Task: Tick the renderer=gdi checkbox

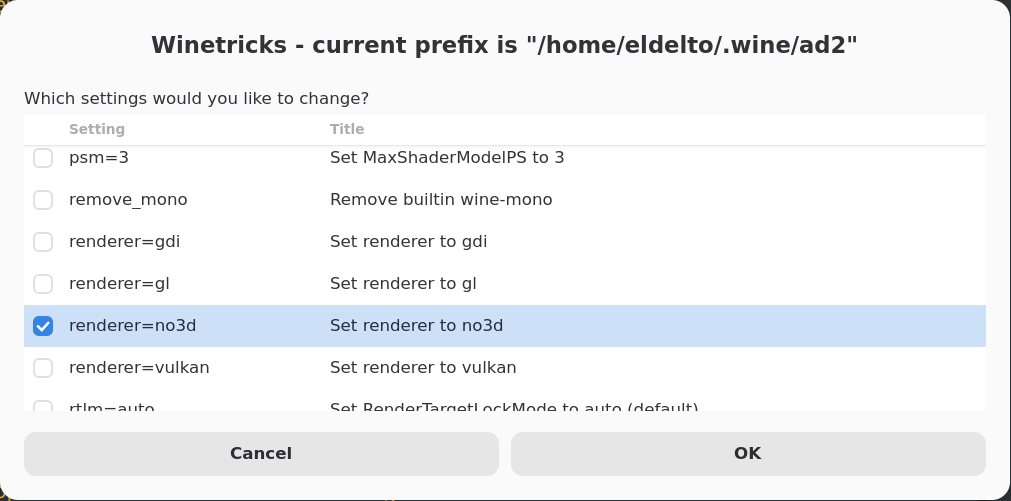Action: [x=43, y=242]
